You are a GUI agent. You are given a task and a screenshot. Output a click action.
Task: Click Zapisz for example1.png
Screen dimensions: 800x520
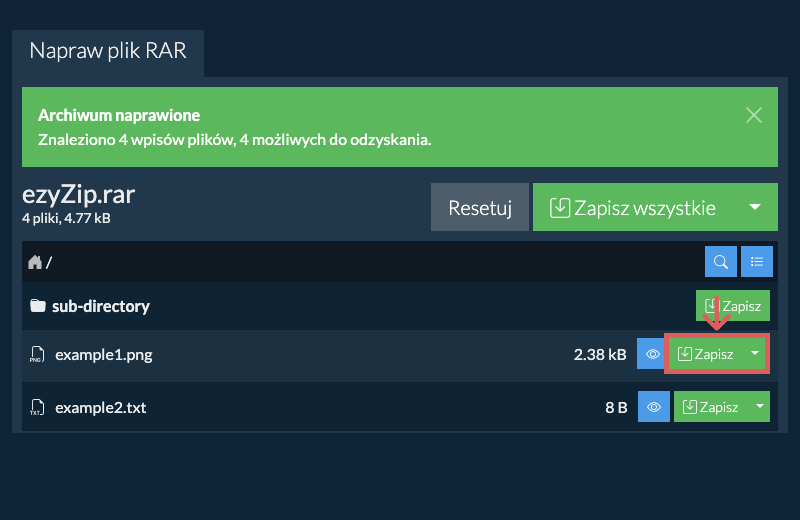tap(705, 354)
